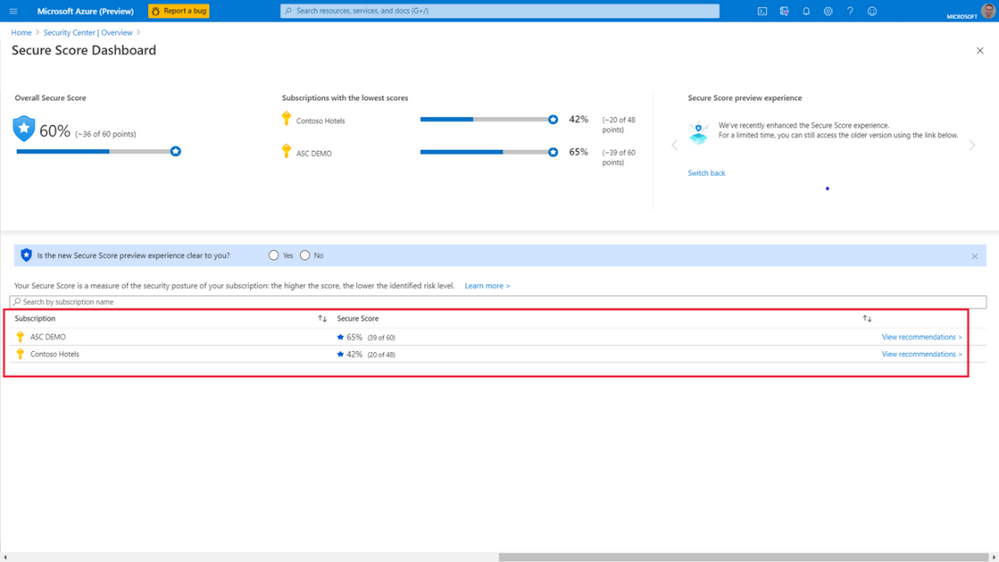Open the help question mark menu
Viewport: 999px width, 562px height.
(x=850, y=11)
